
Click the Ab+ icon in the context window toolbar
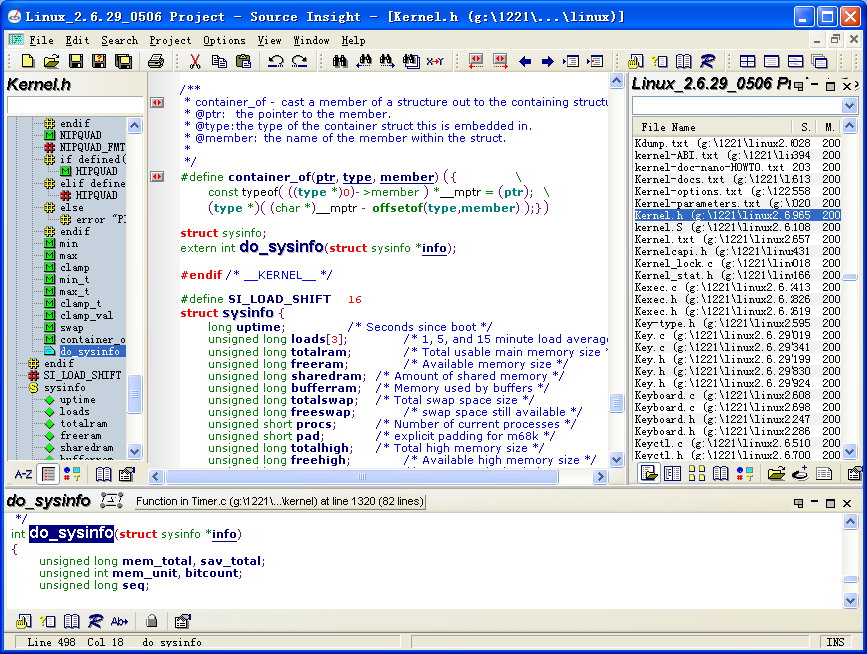119,621
